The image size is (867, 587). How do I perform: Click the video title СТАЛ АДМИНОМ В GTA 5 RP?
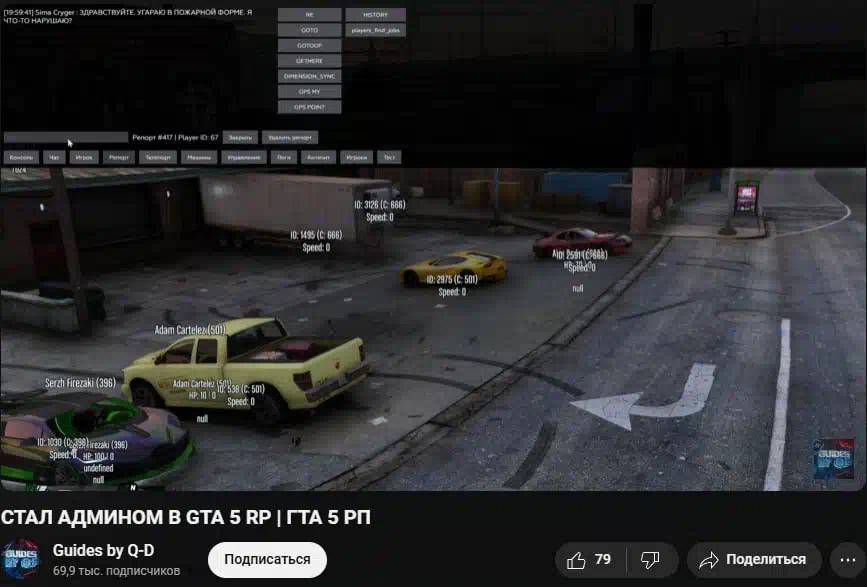pos(186,518)
